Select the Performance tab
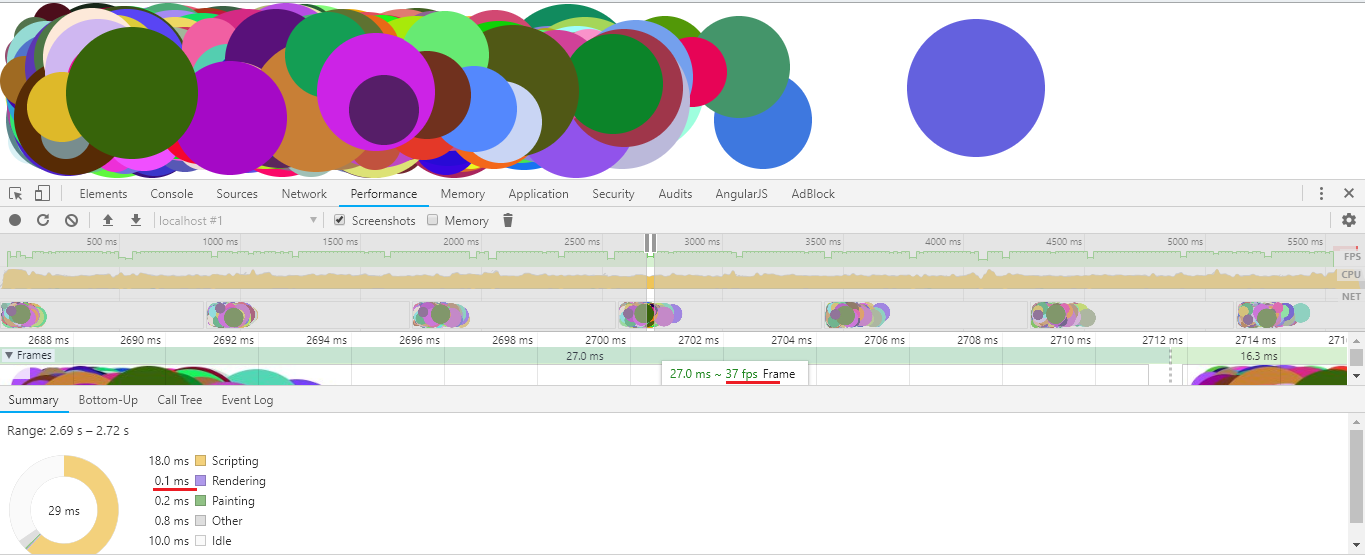 tap(384, 194)
